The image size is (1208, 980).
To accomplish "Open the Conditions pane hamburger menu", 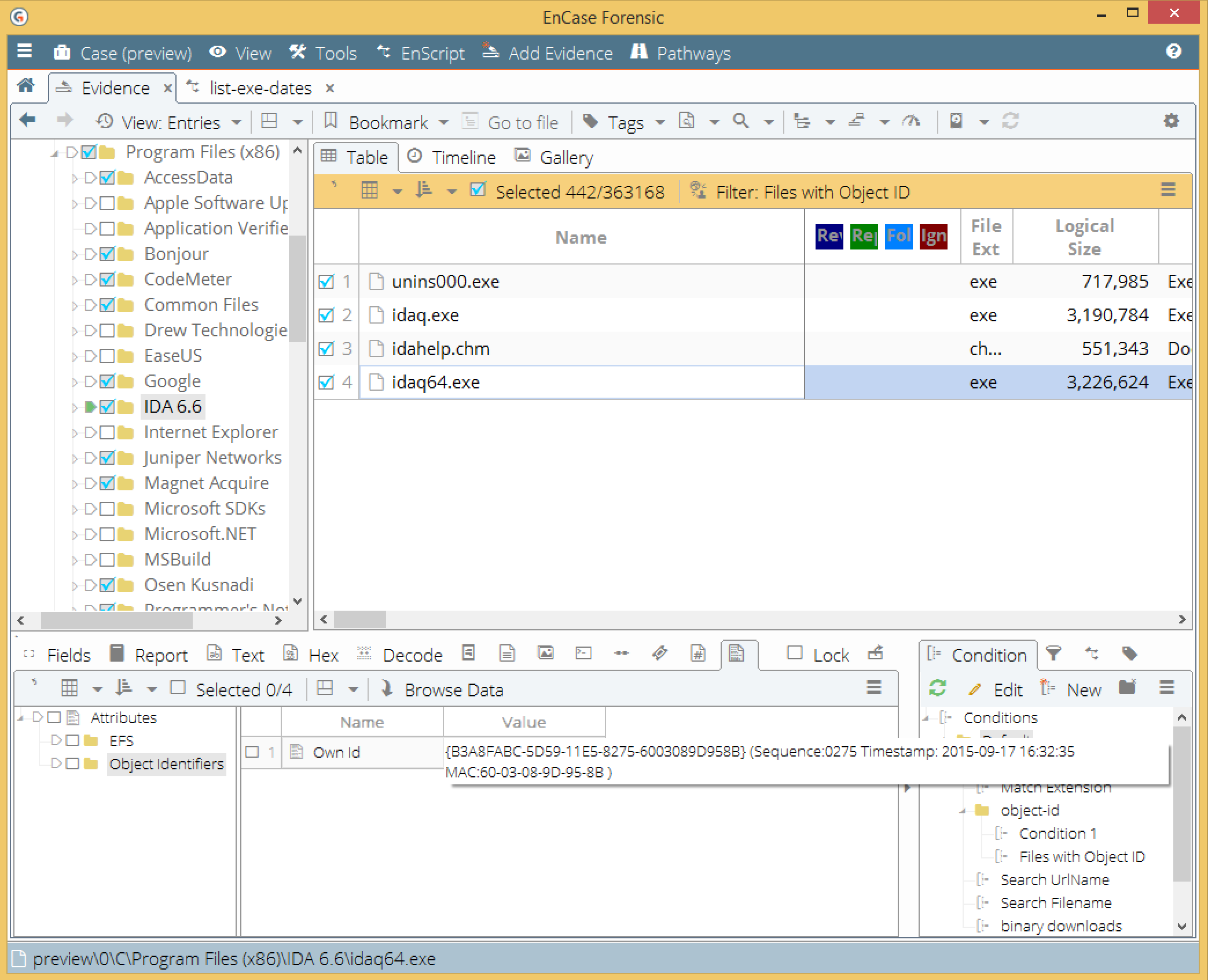I will [x=1167, y=688].
